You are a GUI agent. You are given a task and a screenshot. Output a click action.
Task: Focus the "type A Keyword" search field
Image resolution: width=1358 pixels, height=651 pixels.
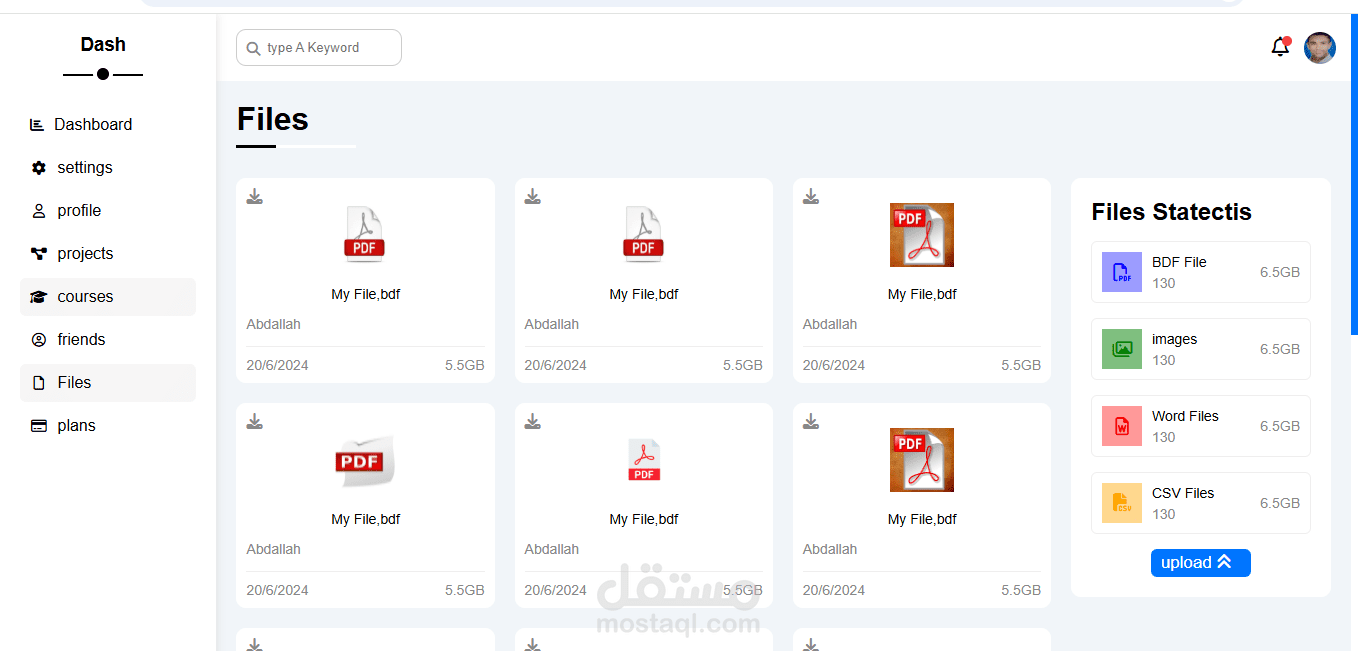319,47
